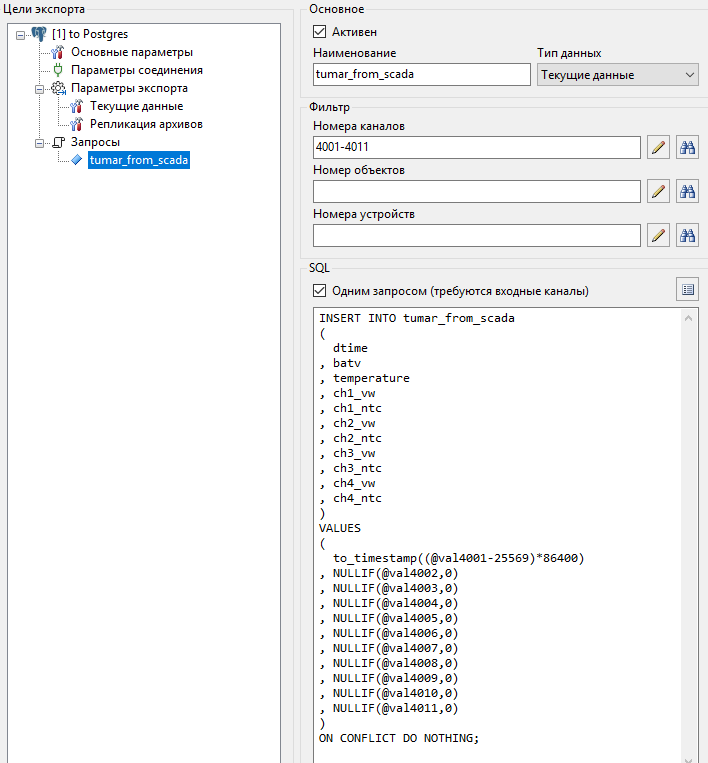Image resolution: width=708 pixels, height=763 pixels.
Task: Click the script icon beside Запросы
Action: pyautogui.click(x=58, y=142)
